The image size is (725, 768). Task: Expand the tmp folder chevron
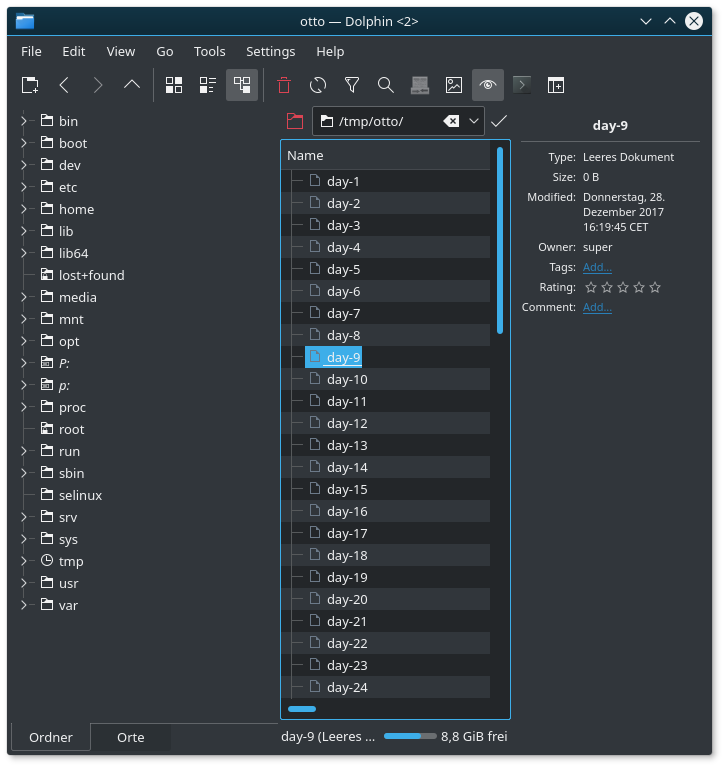coord(24,560)
